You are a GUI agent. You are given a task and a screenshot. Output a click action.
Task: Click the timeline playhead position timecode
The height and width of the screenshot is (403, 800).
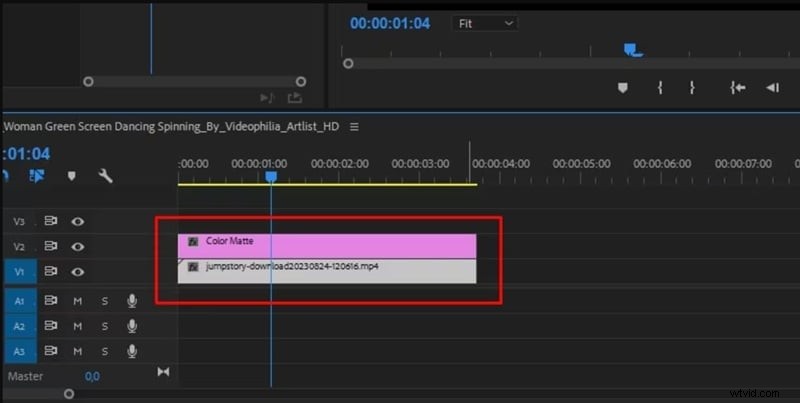point(27,154)
